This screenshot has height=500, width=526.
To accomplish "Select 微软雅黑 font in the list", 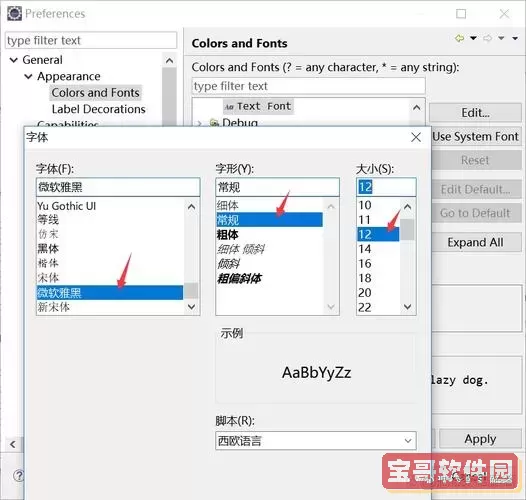I will [x=110, y=293].
